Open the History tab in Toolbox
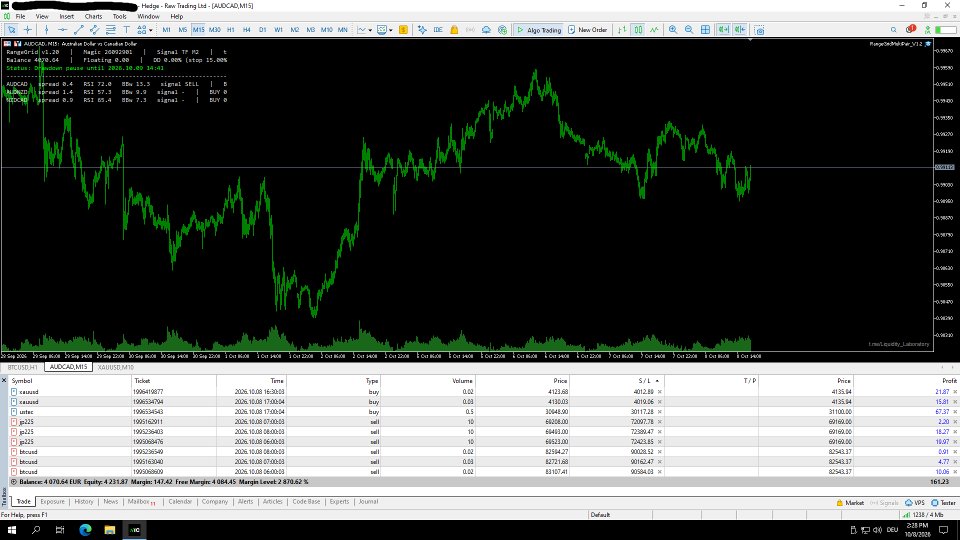The image size is (960, 540). (x=84, y=501)
